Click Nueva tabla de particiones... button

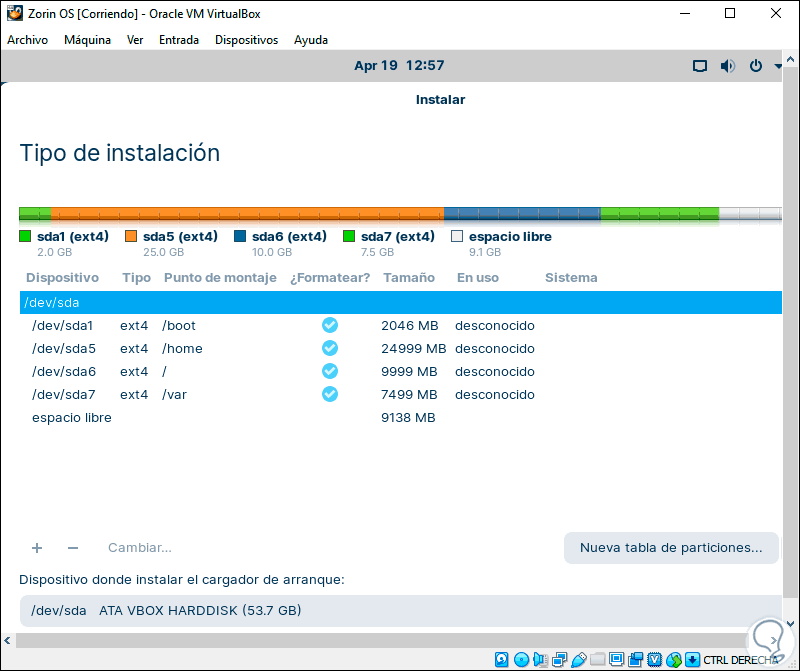[671, 548]
